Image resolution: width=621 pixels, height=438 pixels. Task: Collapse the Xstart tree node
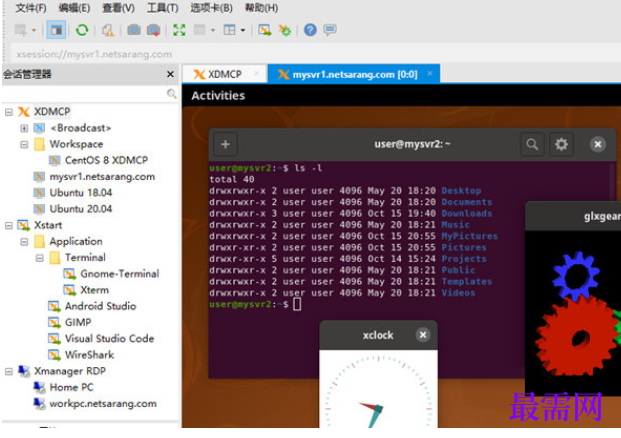coord(9,226)
